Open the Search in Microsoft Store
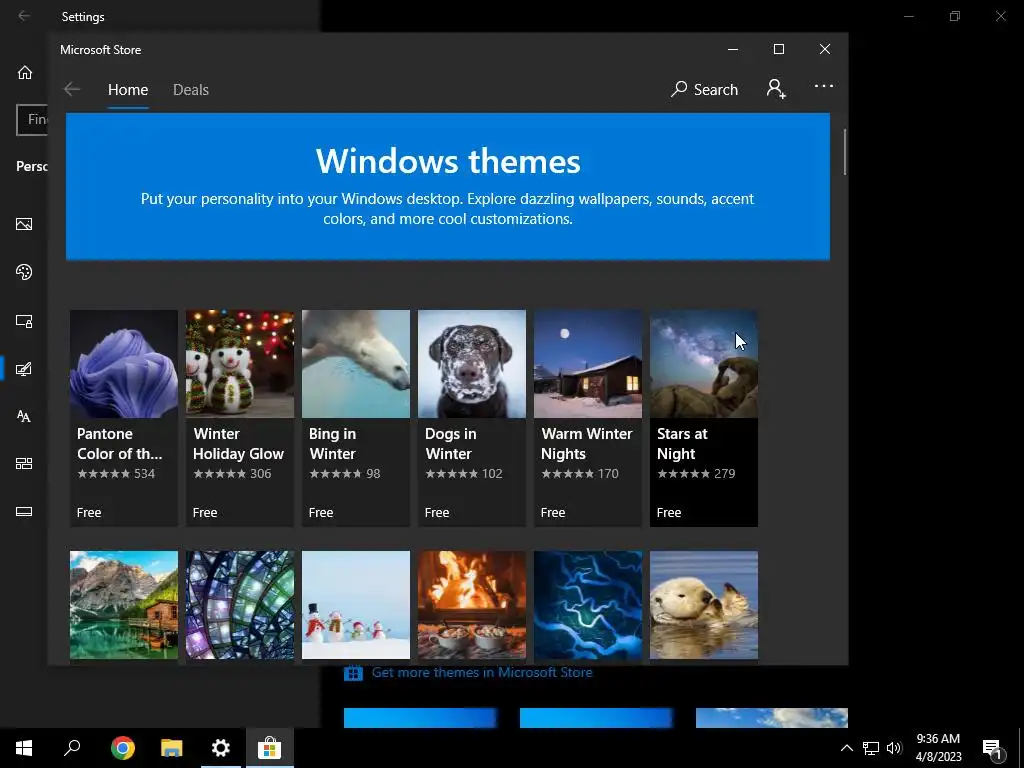 (705, 89)
